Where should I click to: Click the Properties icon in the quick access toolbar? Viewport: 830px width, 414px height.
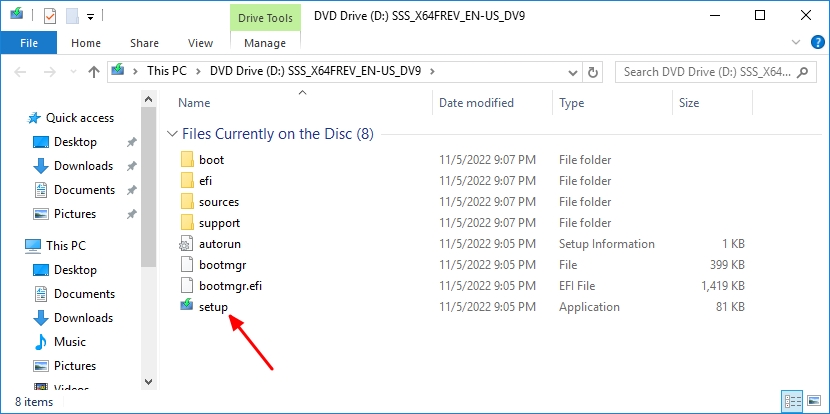click(x=50, y=16)
